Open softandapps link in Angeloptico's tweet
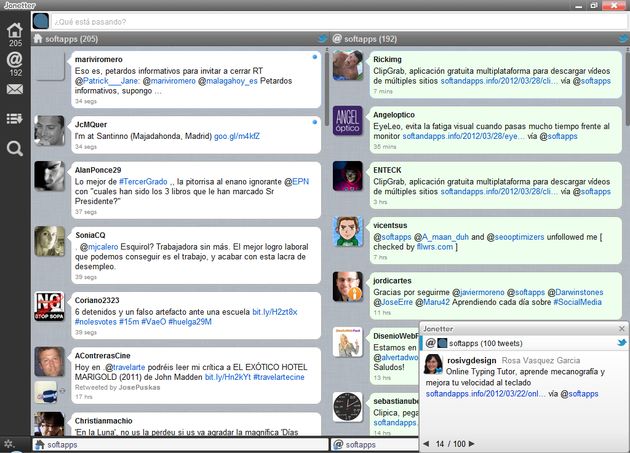This screenshot has width=630, height=453. click(464, 136)
